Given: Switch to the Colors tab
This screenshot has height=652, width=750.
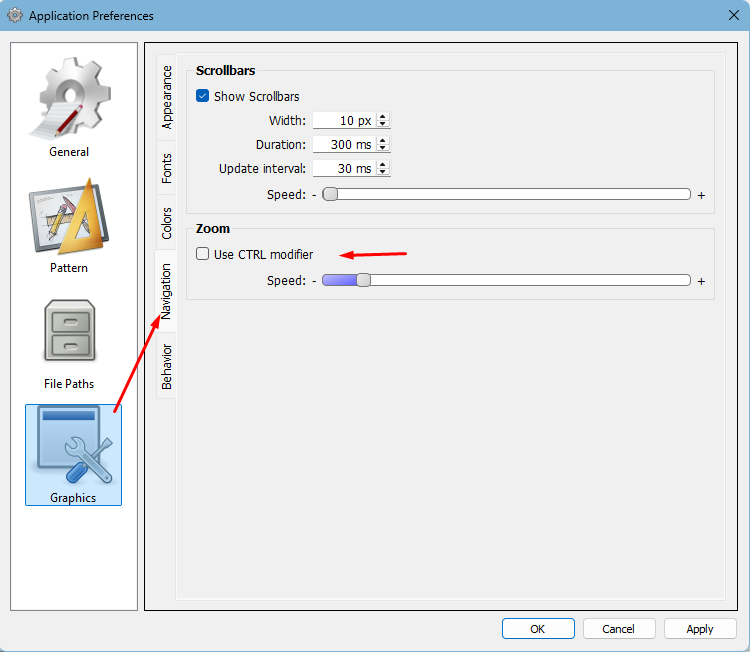Looking at the screenshot, I should click(166, 223).
